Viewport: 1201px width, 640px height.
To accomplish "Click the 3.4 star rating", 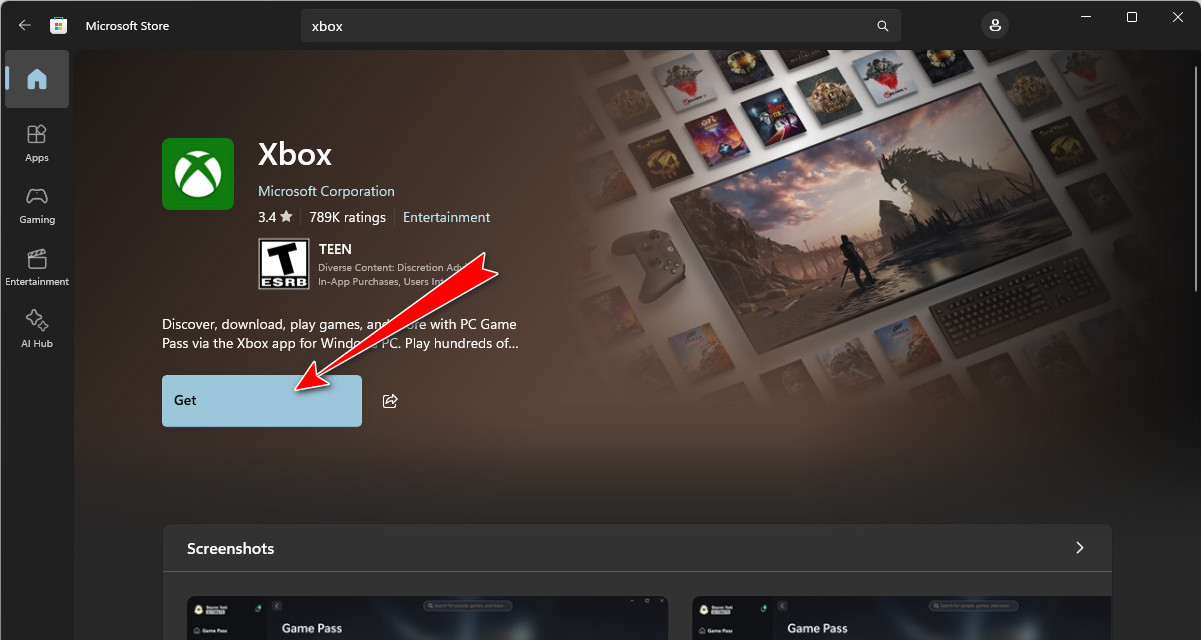I will coord(275,217).
